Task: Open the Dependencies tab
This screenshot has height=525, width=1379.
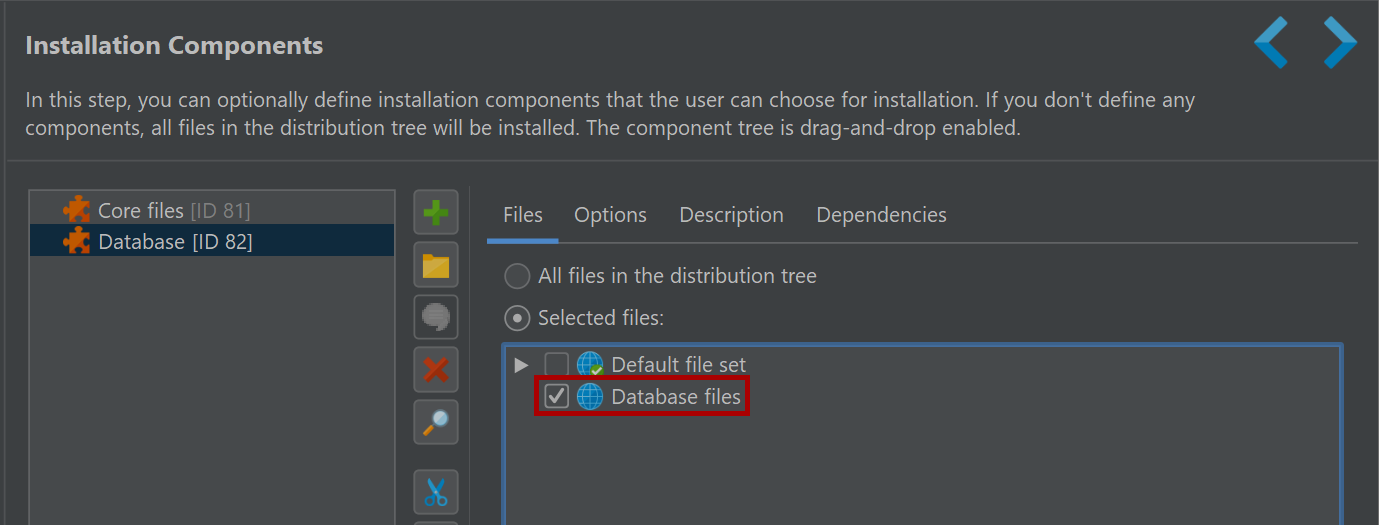Action: pyautogui.click(x=881, y=215)
